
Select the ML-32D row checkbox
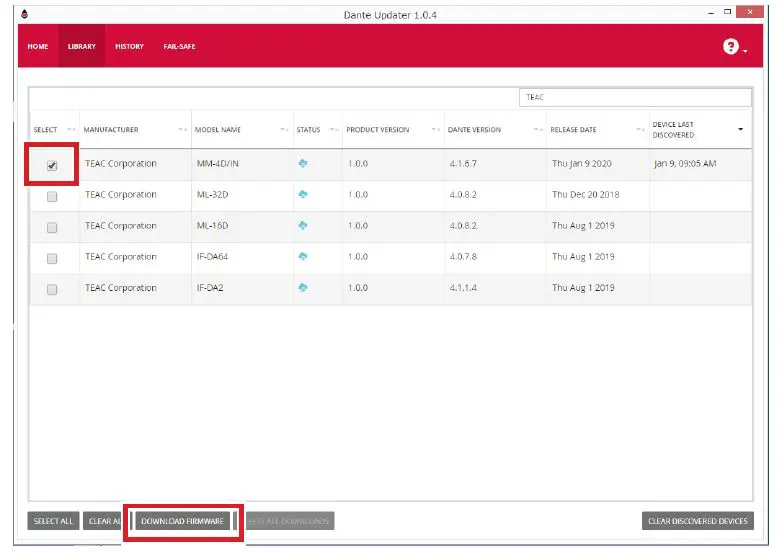pos(52,197)
